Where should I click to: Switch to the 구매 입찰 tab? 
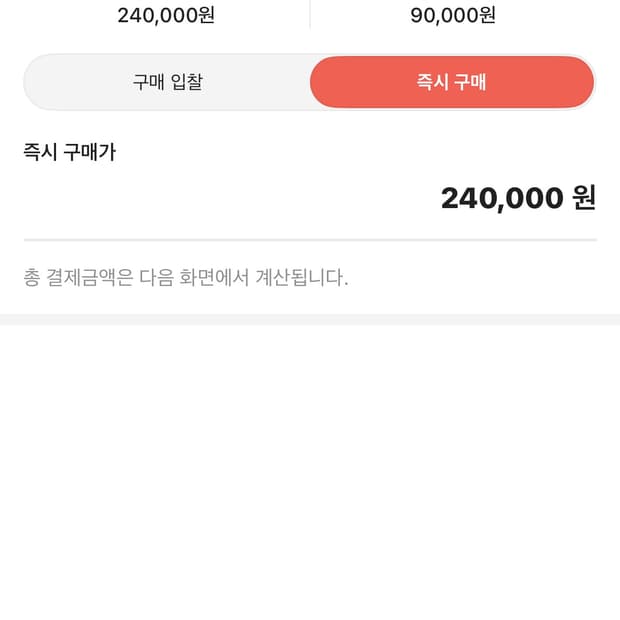(167, 82)
